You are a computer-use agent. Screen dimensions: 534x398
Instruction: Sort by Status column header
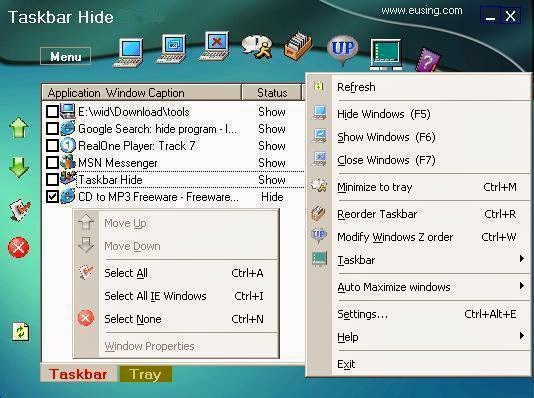pos(272,93)
